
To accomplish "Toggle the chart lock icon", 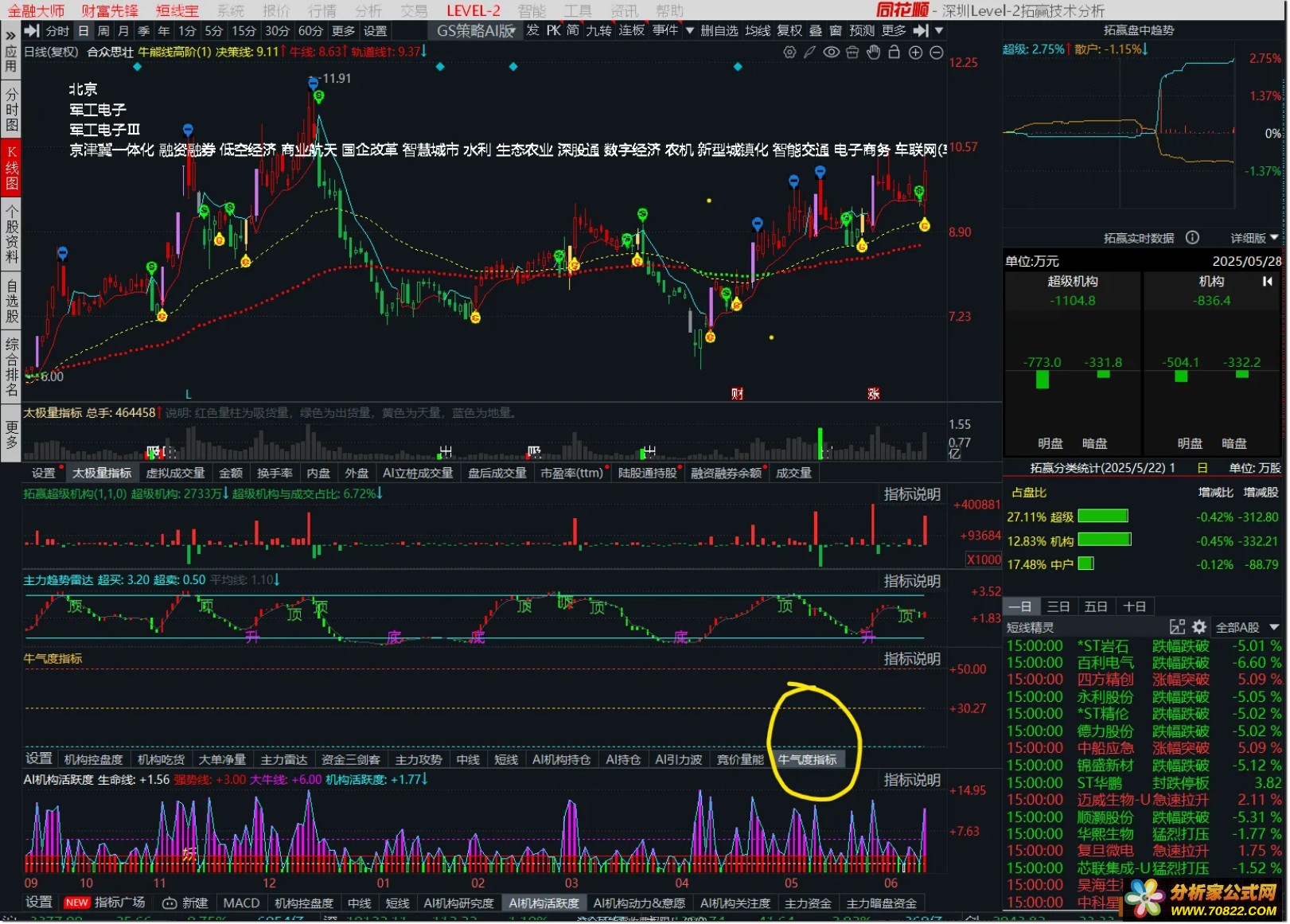I will (894, 52).
